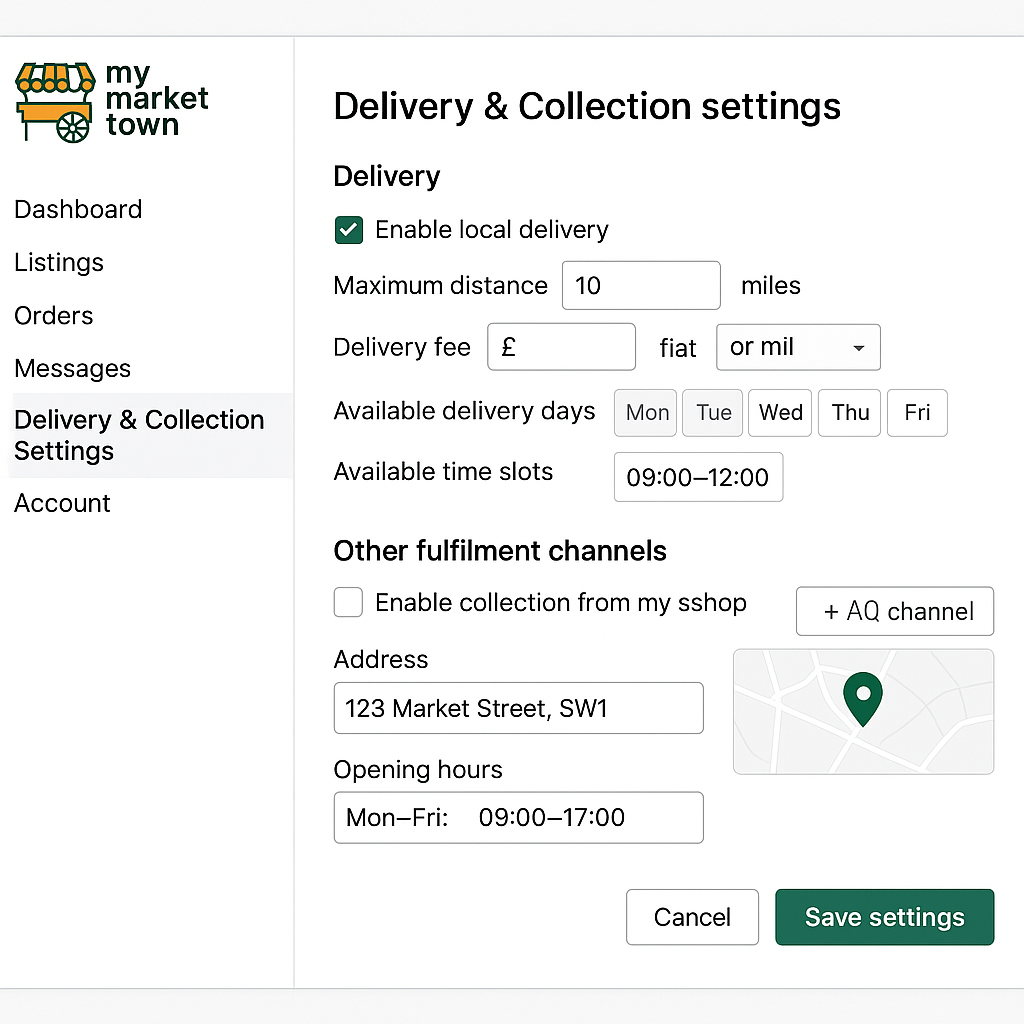Click the map pin marker on the map preview
The image size is (1024, 1024).
pos(862,698)
